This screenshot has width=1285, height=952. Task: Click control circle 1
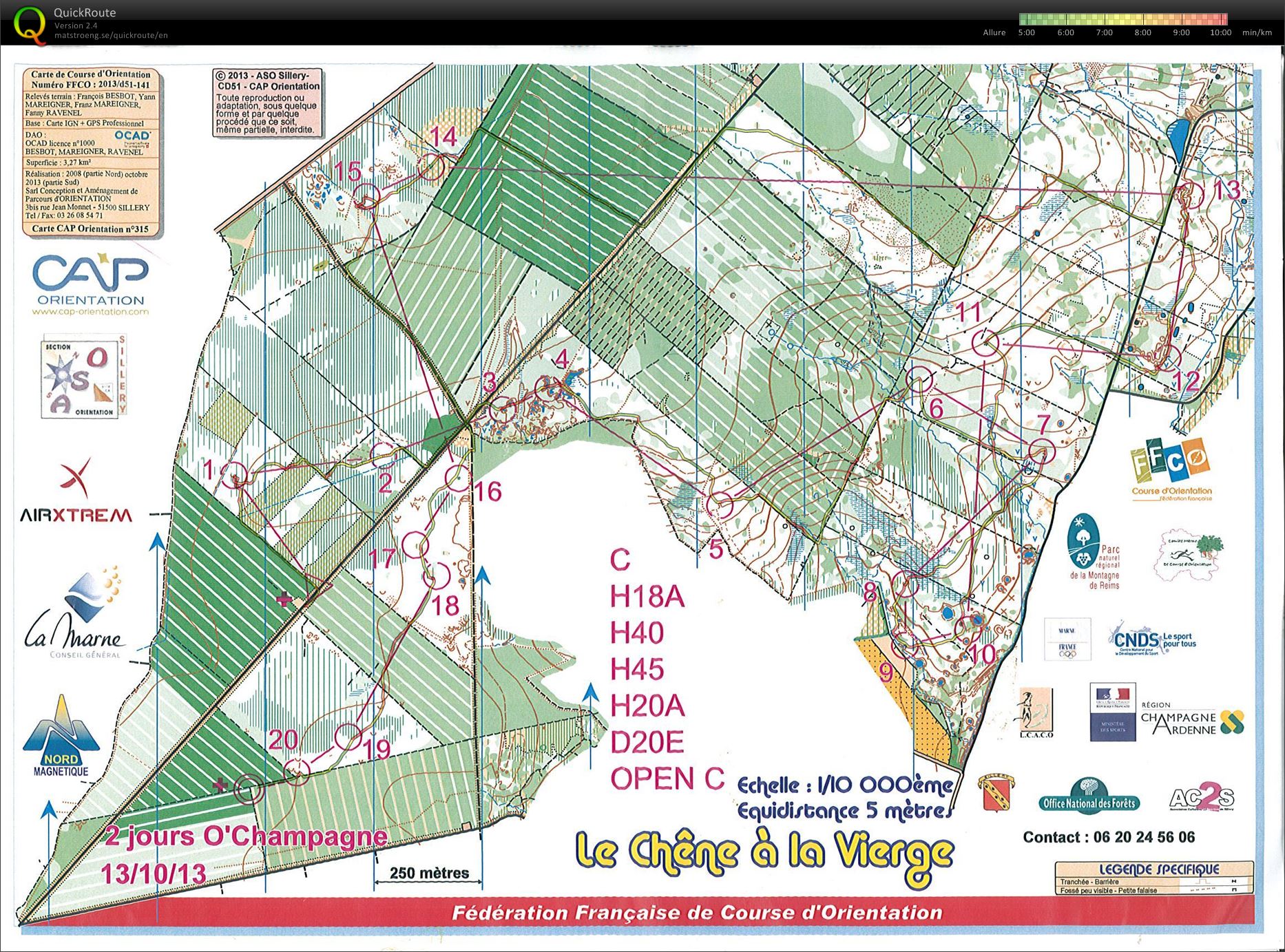tap(234, 475)
